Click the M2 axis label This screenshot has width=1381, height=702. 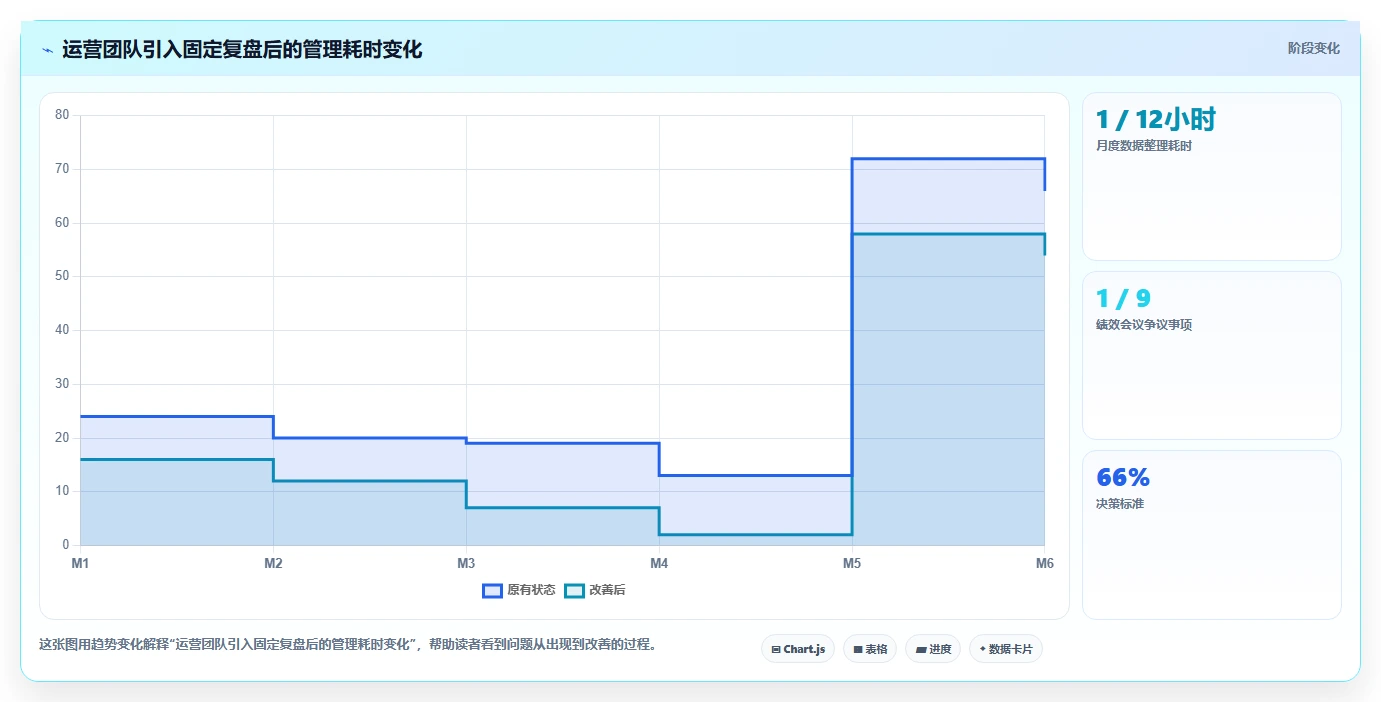[273, 563]
